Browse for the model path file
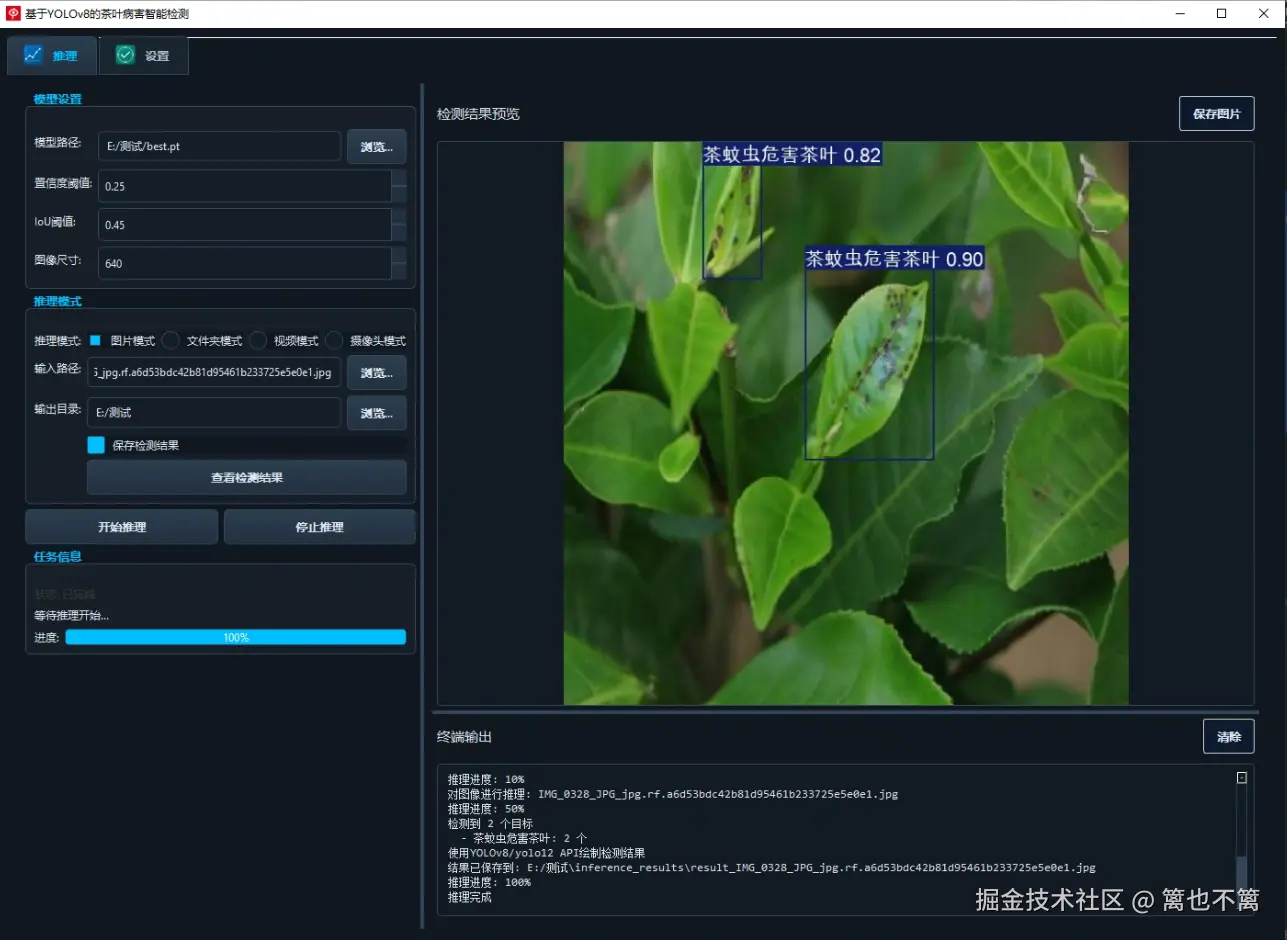The width and height of the screenshot is (1287, 940). click(376, 146)
